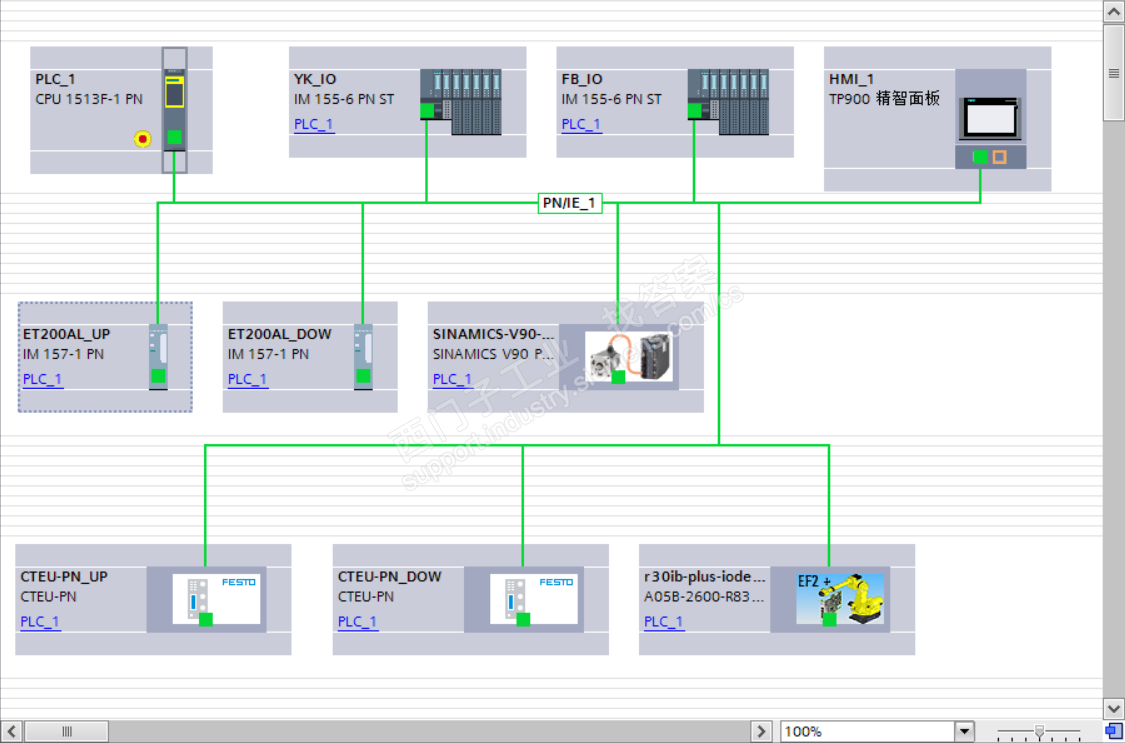This screenshot has width=1125, height=743.
Task: Click the red-yellow safety icon on PLC_1
Action: [143, 138]
